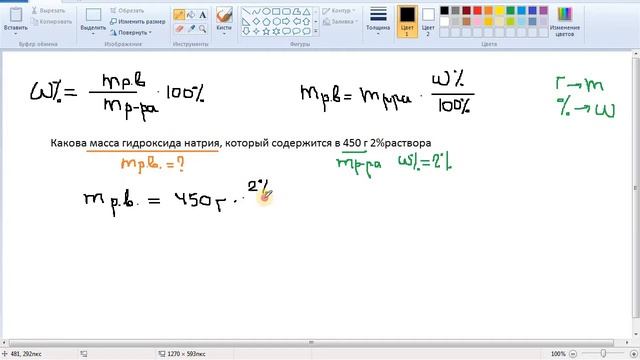Click the Вставить (Paste) clipboard icon
The height and width of the screenshot is (360, 640).
[x=16, y=15]
